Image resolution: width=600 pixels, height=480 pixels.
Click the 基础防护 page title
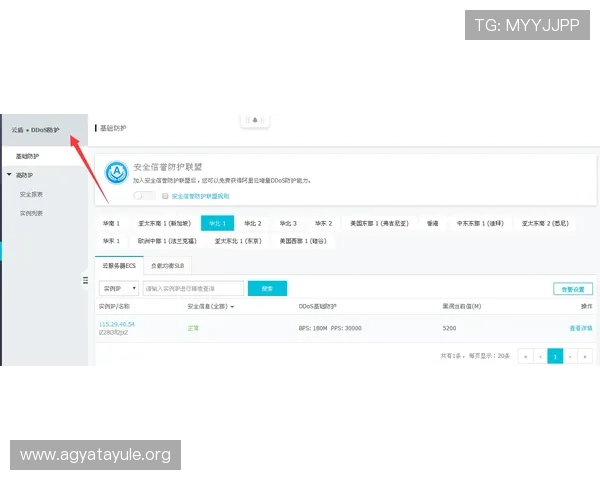click(x=113, y=128)
